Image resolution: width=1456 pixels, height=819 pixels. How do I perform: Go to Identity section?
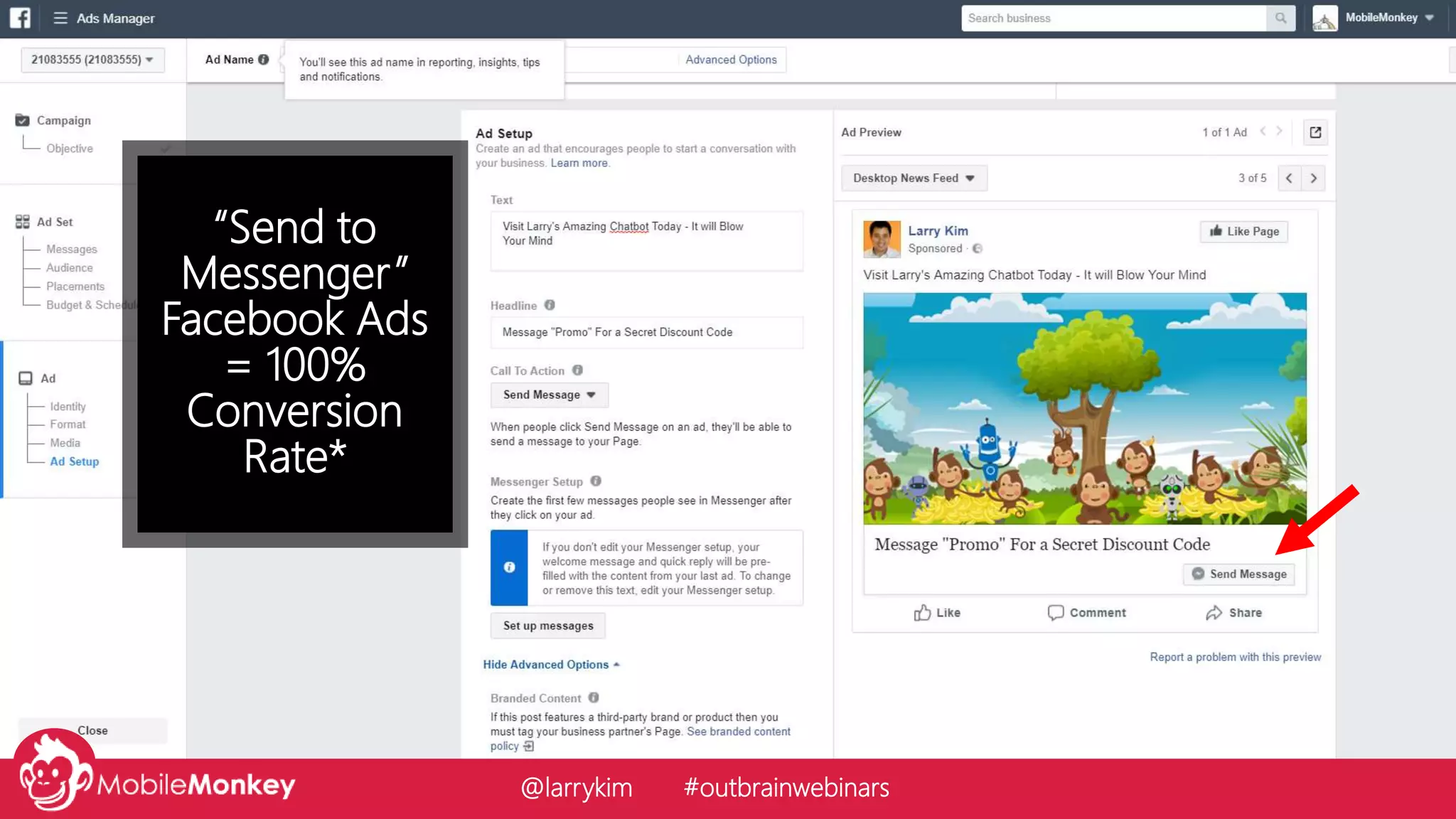(x=68, y=407)
